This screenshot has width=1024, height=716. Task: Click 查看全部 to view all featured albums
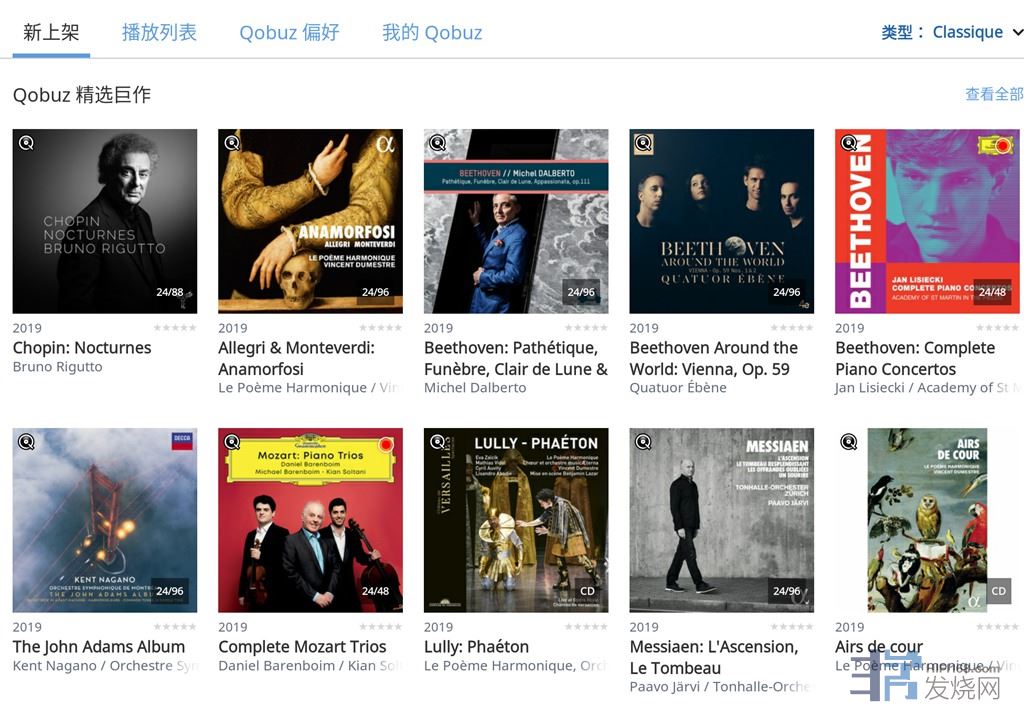pyautogui.click(x=993, y=94)
